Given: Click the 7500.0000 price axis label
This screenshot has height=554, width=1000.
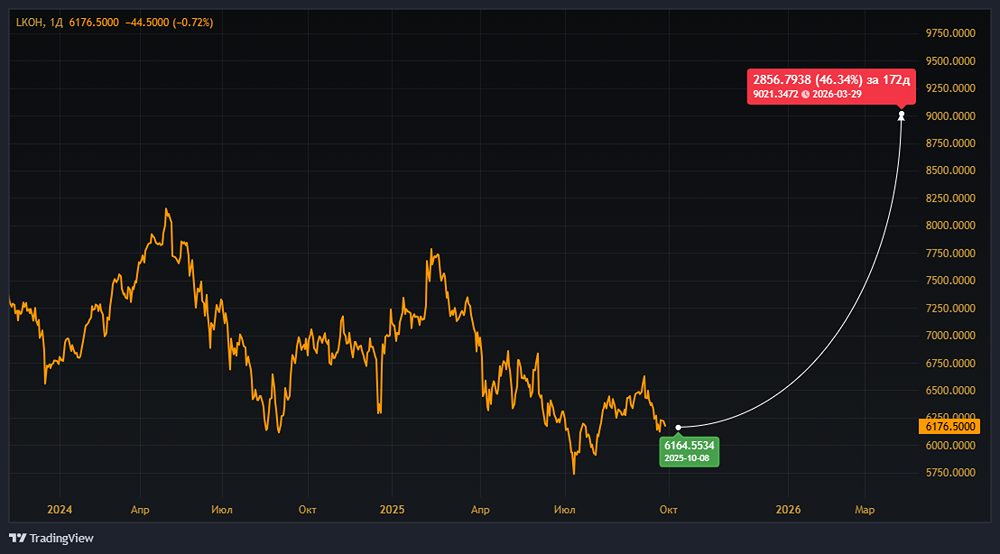Looking at the screenshot, I should click(x=950, y=281).
